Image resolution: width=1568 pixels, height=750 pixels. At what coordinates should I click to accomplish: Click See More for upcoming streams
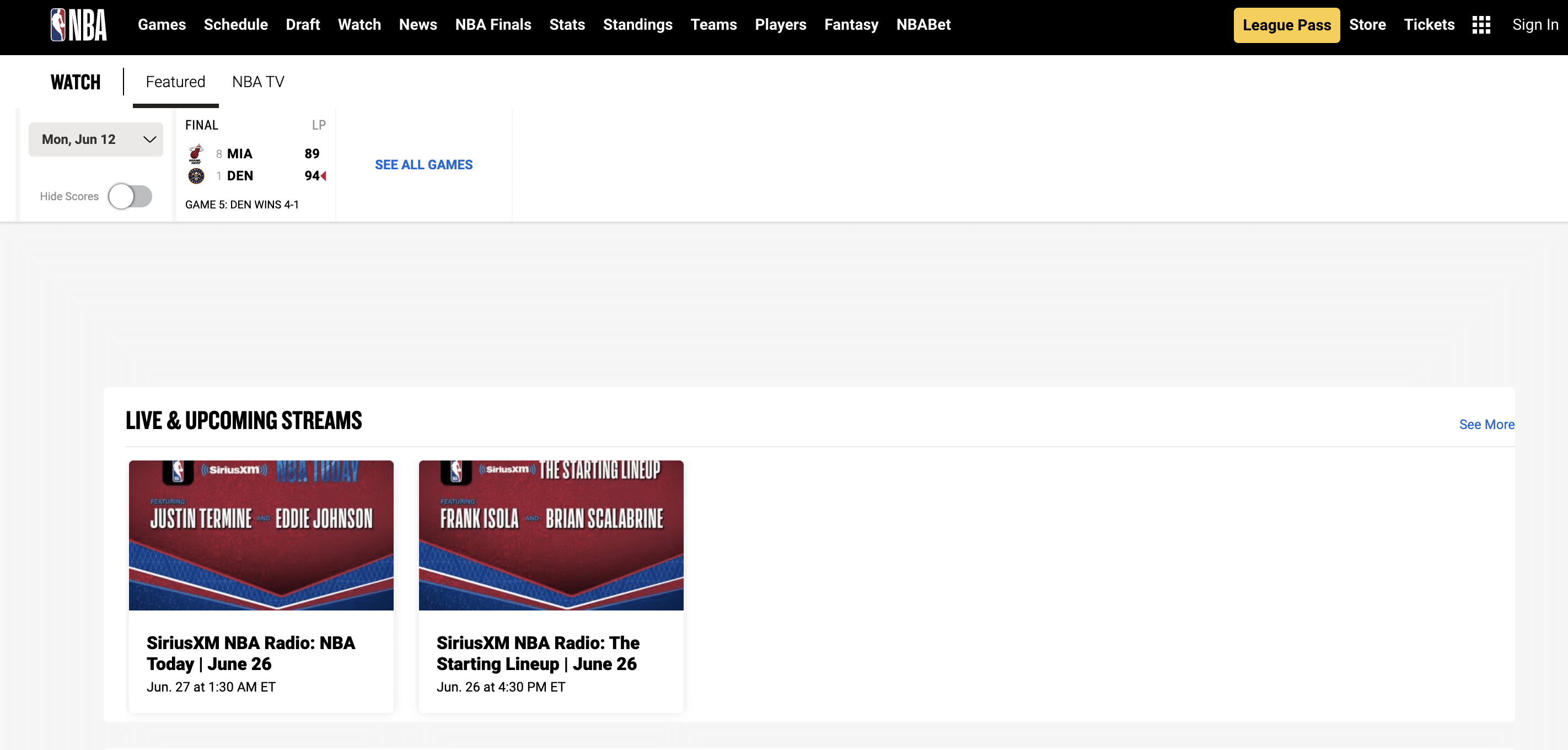[1486, 424]
